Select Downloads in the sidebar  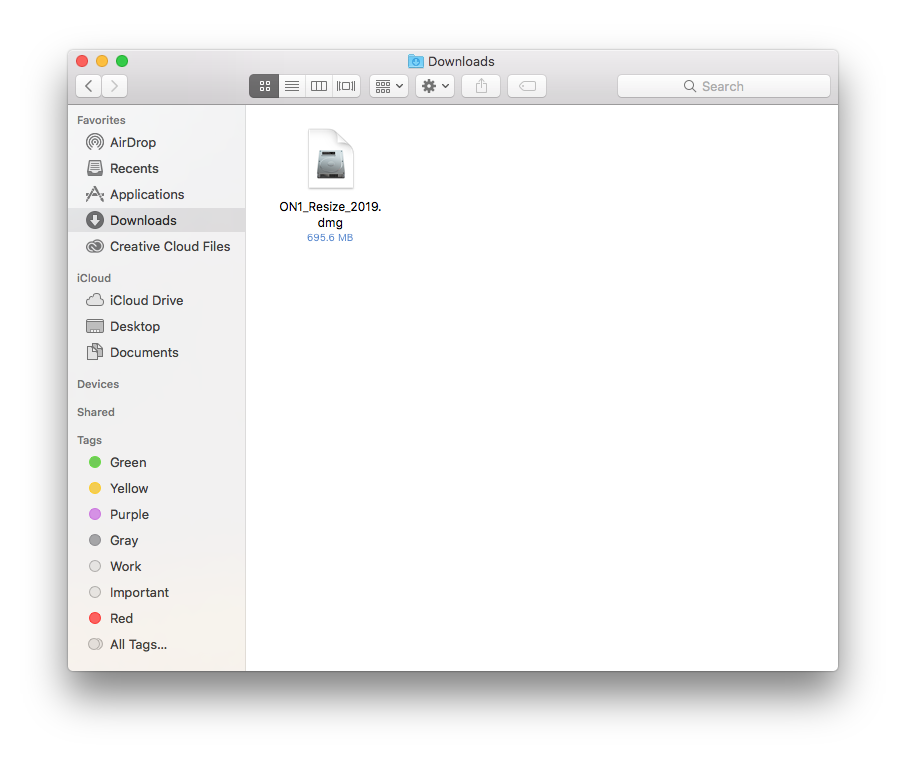(x=156, y=220)
